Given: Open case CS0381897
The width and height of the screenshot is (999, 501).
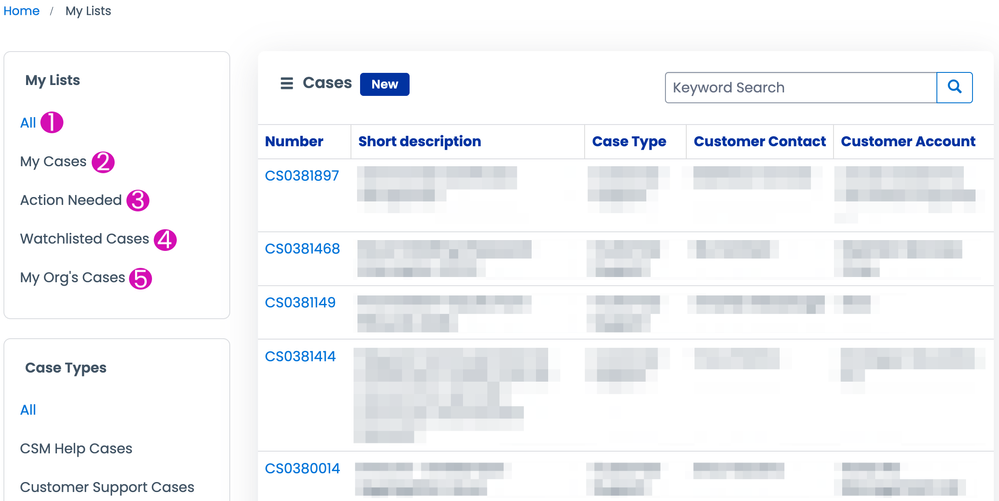Looking at the screenshot, I should click(x=302, y=176).
